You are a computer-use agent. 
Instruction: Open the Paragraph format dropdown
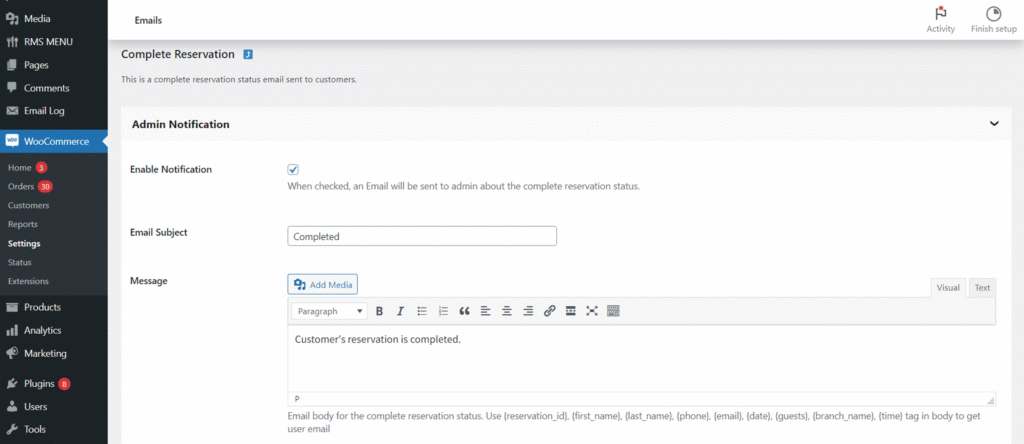pyautogui.click(x=329, y=311)
